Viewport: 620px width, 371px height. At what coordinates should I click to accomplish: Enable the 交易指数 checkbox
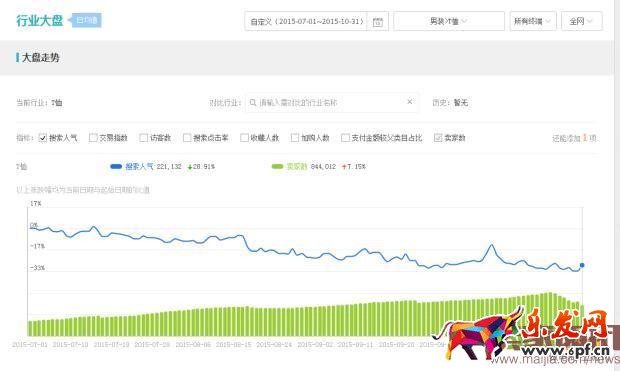(93, 138)
